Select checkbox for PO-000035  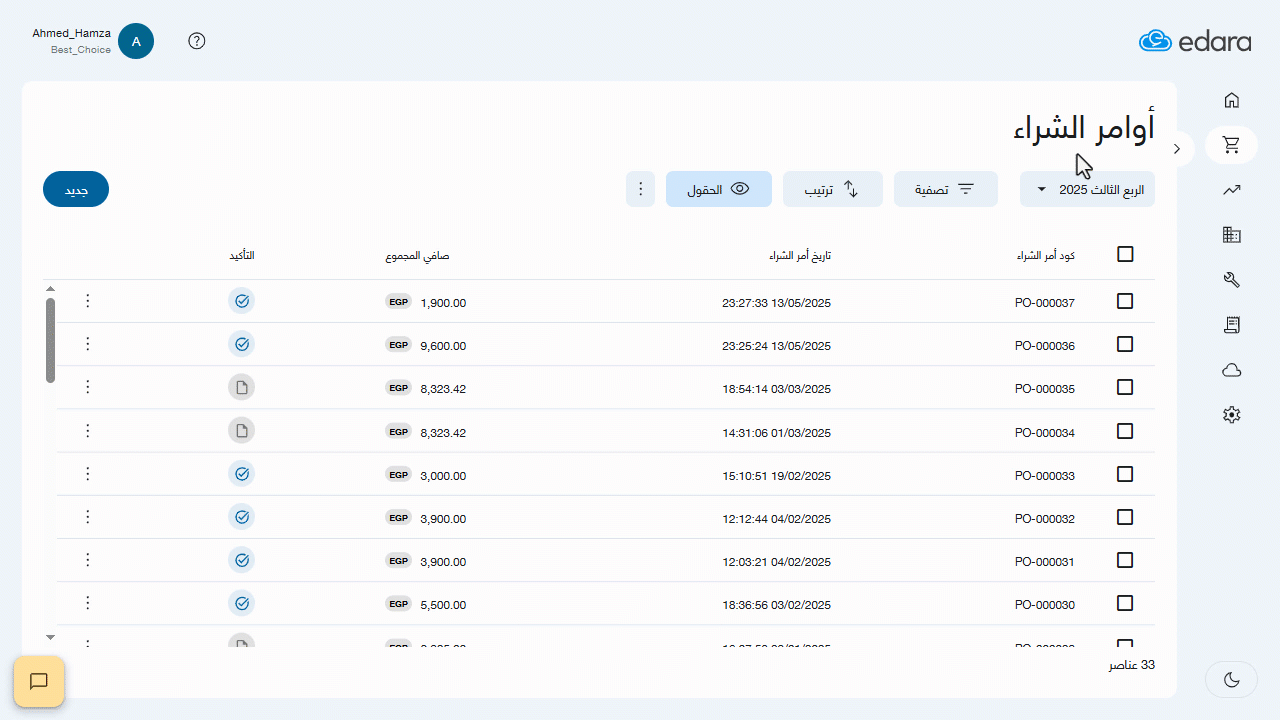click(1125, 387)
